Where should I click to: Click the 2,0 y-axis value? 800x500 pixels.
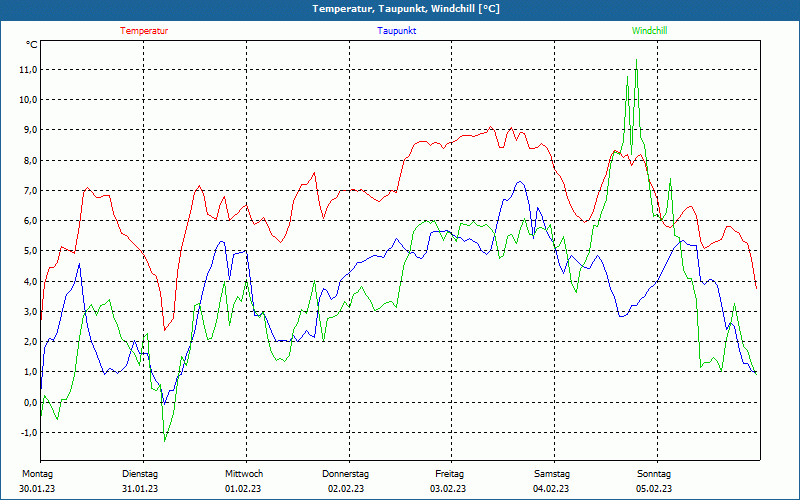click(x=30, y=342)
